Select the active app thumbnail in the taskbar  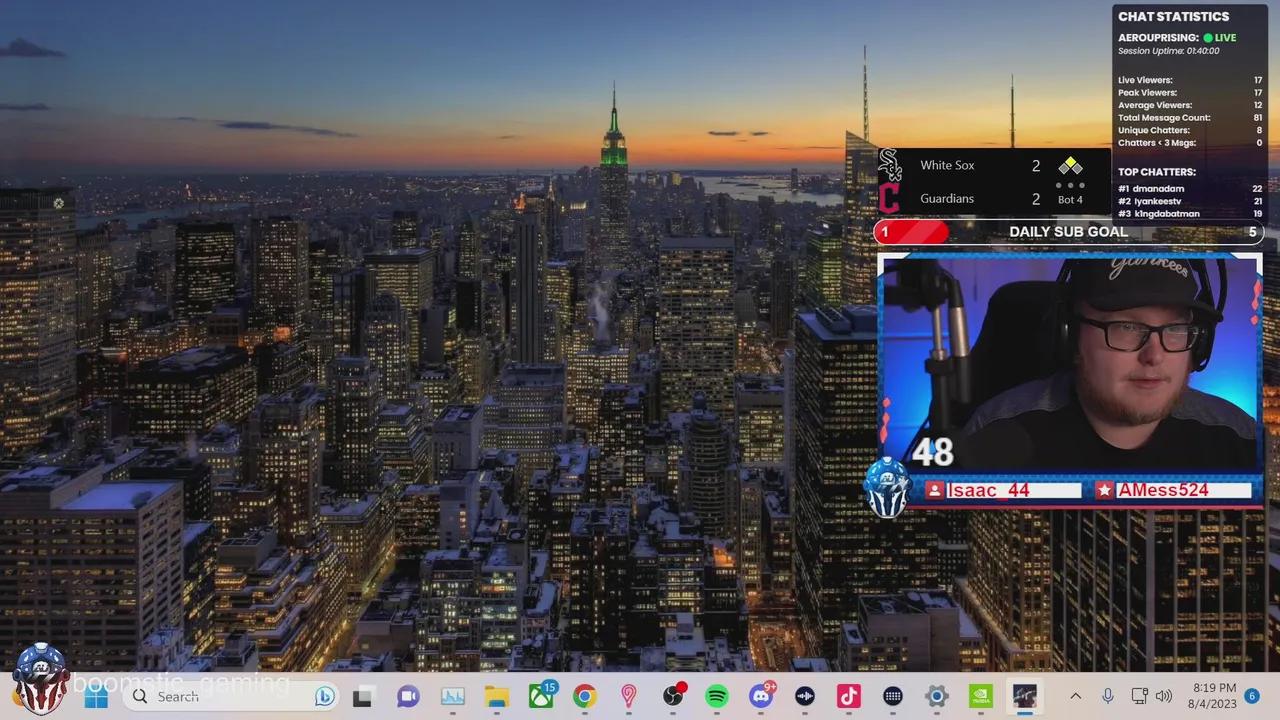click(x=1024, y=696)
